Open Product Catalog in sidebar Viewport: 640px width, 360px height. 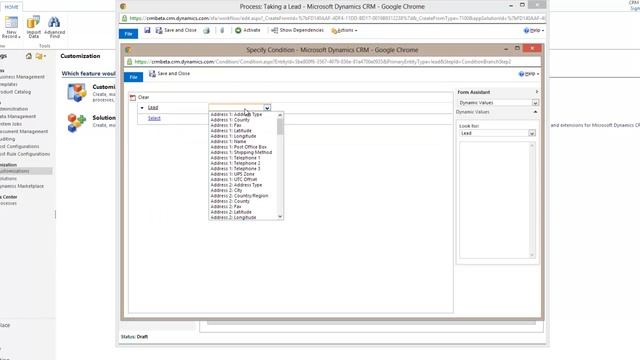tap(16, 92)
